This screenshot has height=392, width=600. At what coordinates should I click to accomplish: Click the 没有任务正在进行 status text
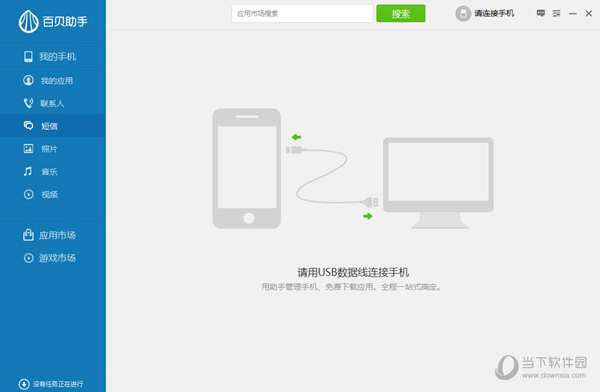[x=58, y=384]
